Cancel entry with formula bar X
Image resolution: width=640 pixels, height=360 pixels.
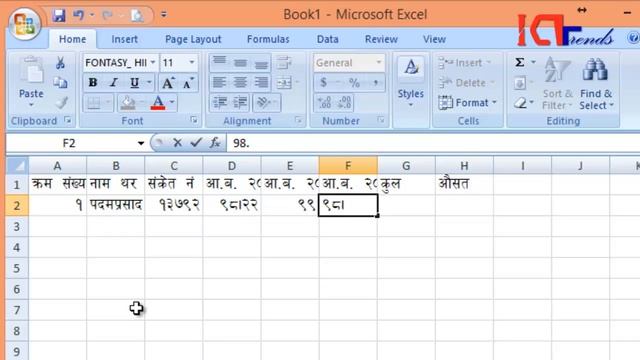pyautogui.click(x=178, y=142)
